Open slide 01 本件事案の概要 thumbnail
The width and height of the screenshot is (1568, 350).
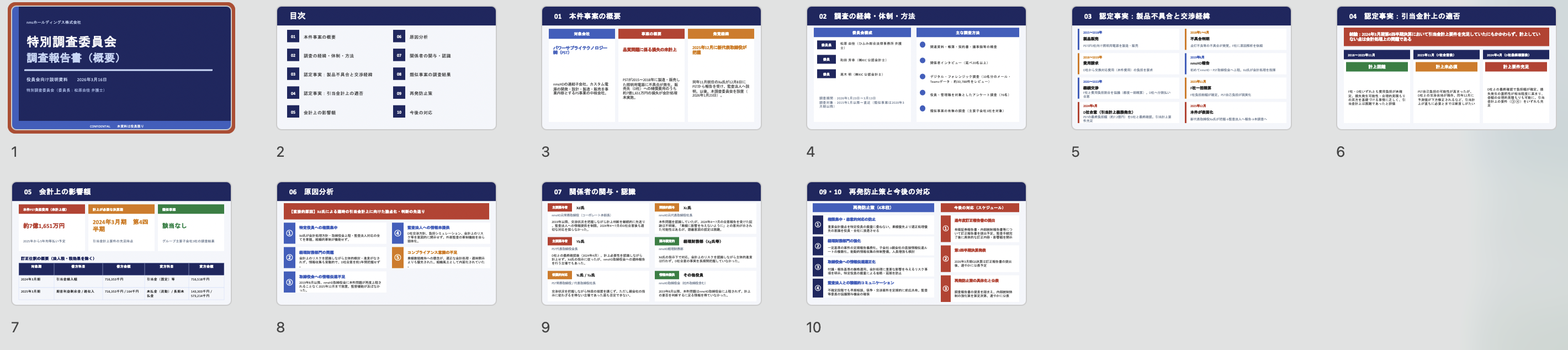coord(651,67)
